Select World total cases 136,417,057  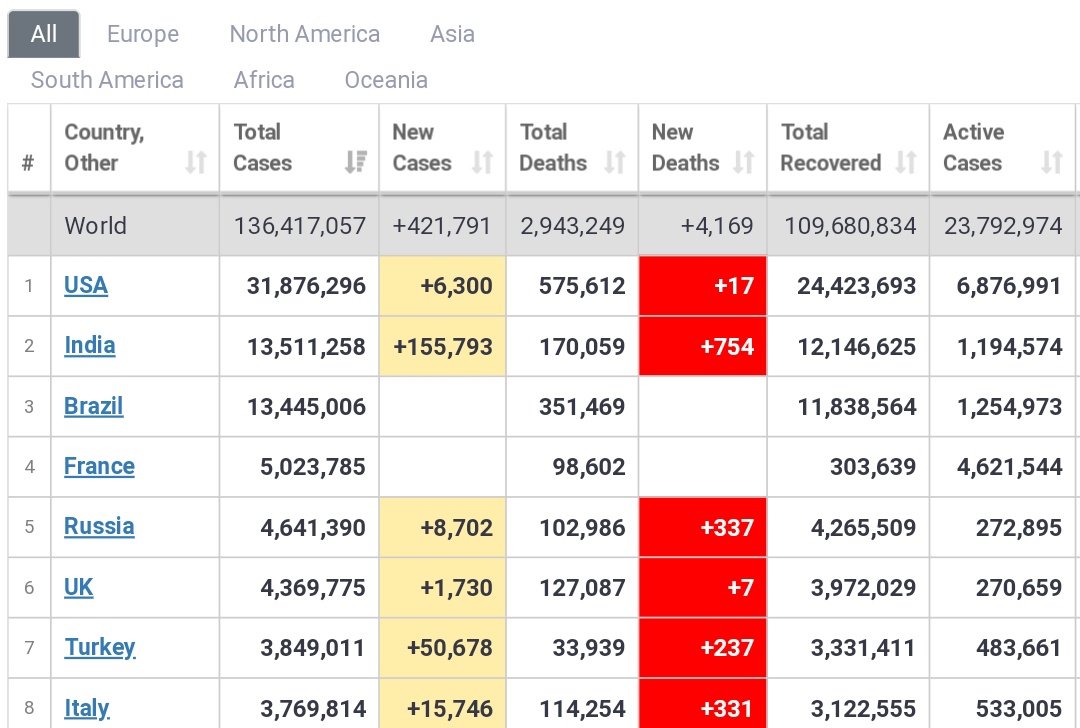[x=300, y=225]
